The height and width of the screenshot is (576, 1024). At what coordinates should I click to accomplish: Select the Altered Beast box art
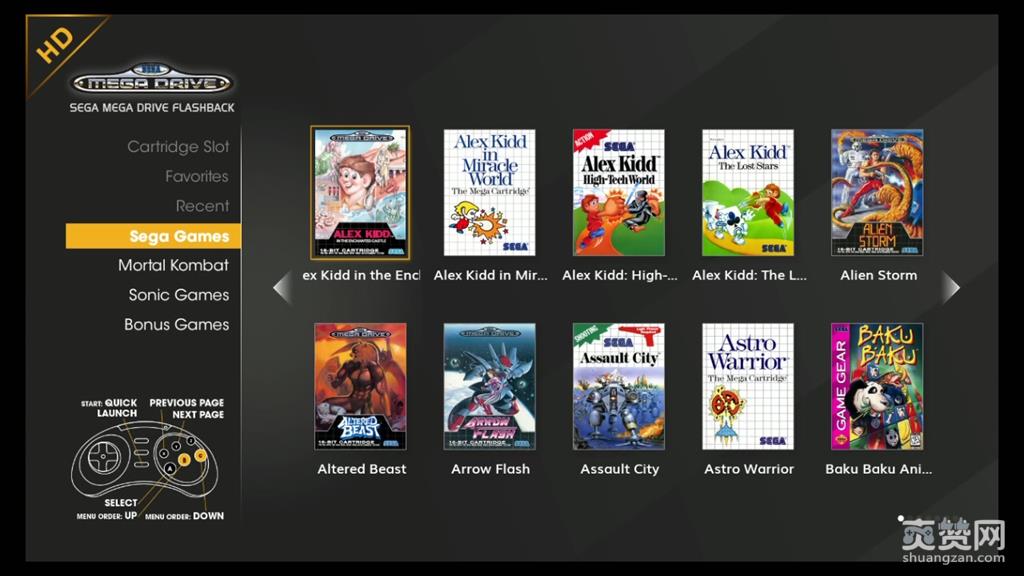(360, 386)
